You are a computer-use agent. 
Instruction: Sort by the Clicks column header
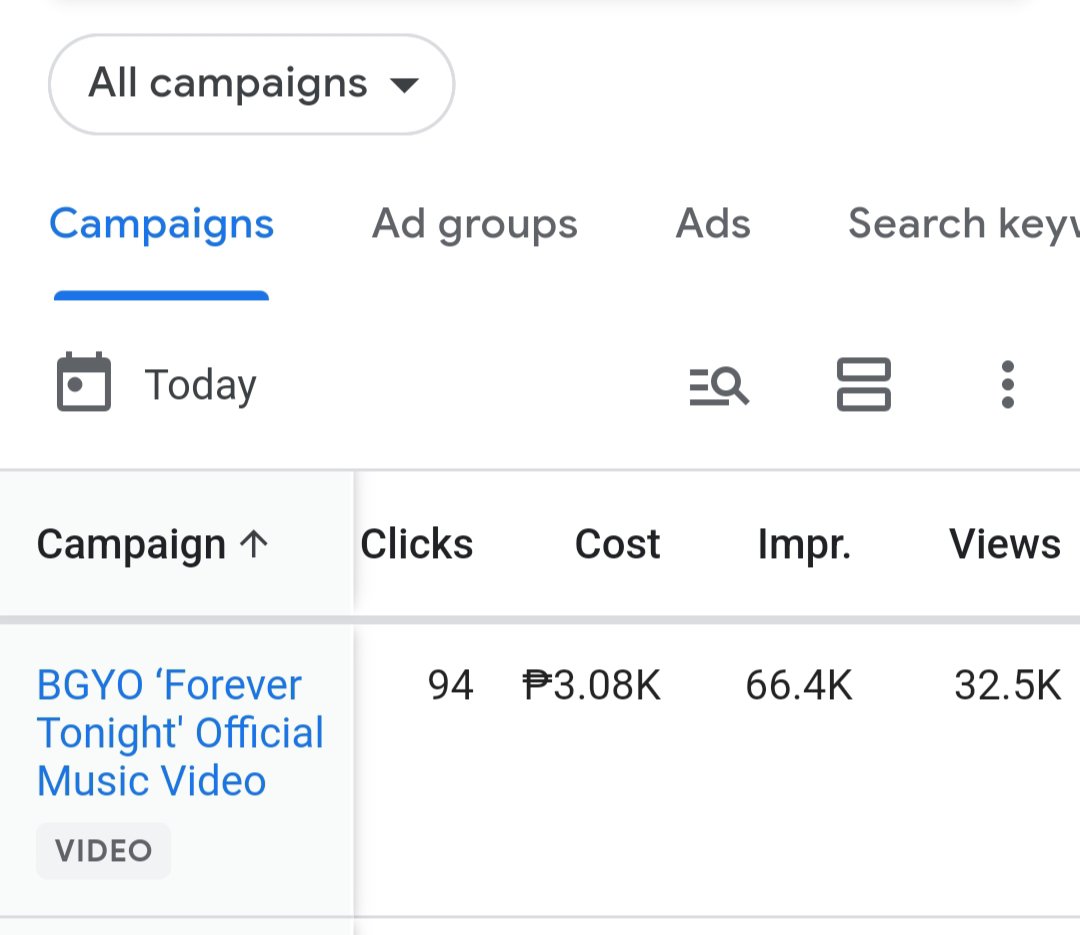[x=417, y=544]
